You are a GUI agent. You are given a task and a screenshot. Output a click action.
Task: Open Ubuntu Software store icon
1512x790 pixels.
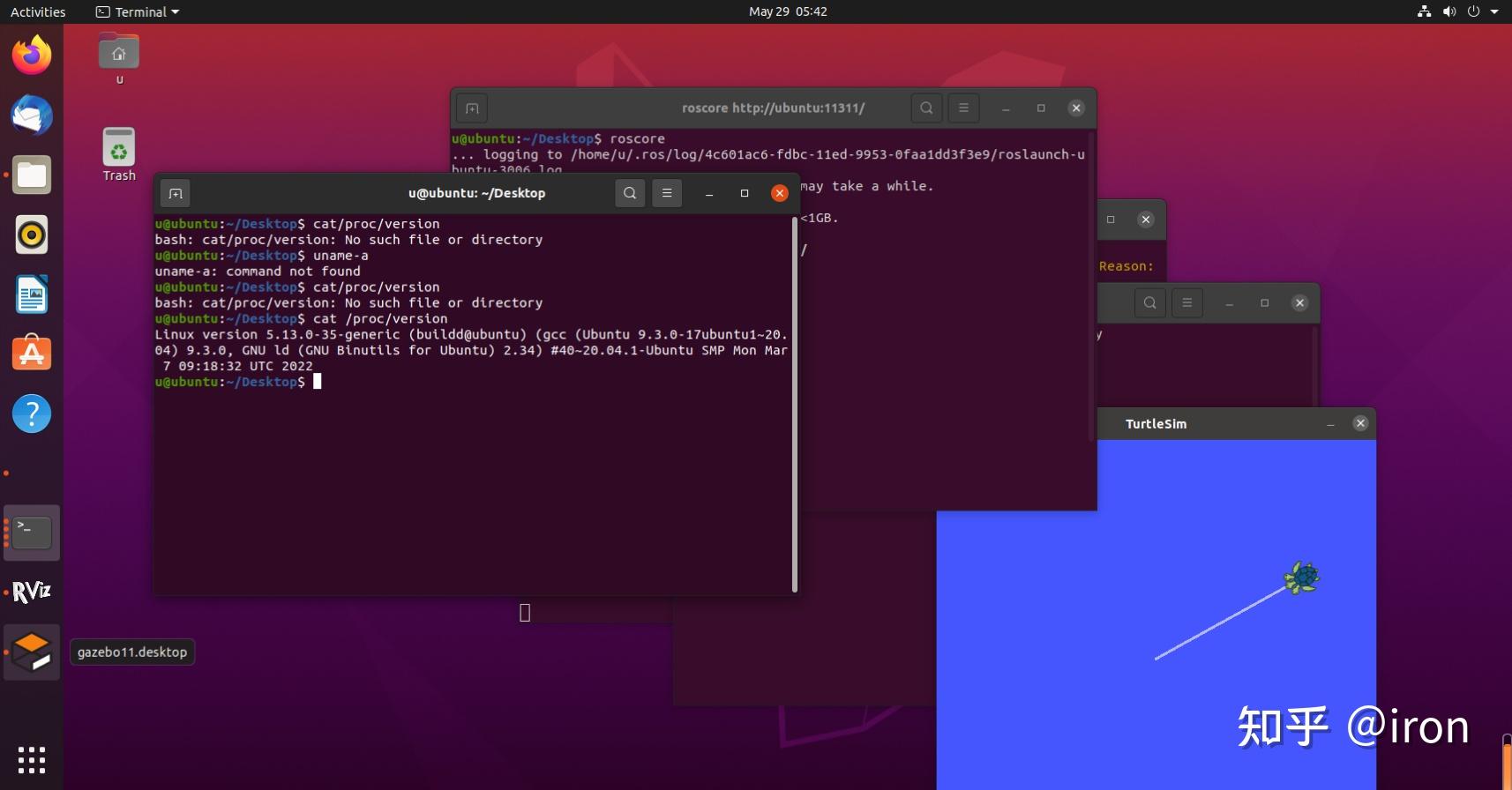(x=32, y=354)
